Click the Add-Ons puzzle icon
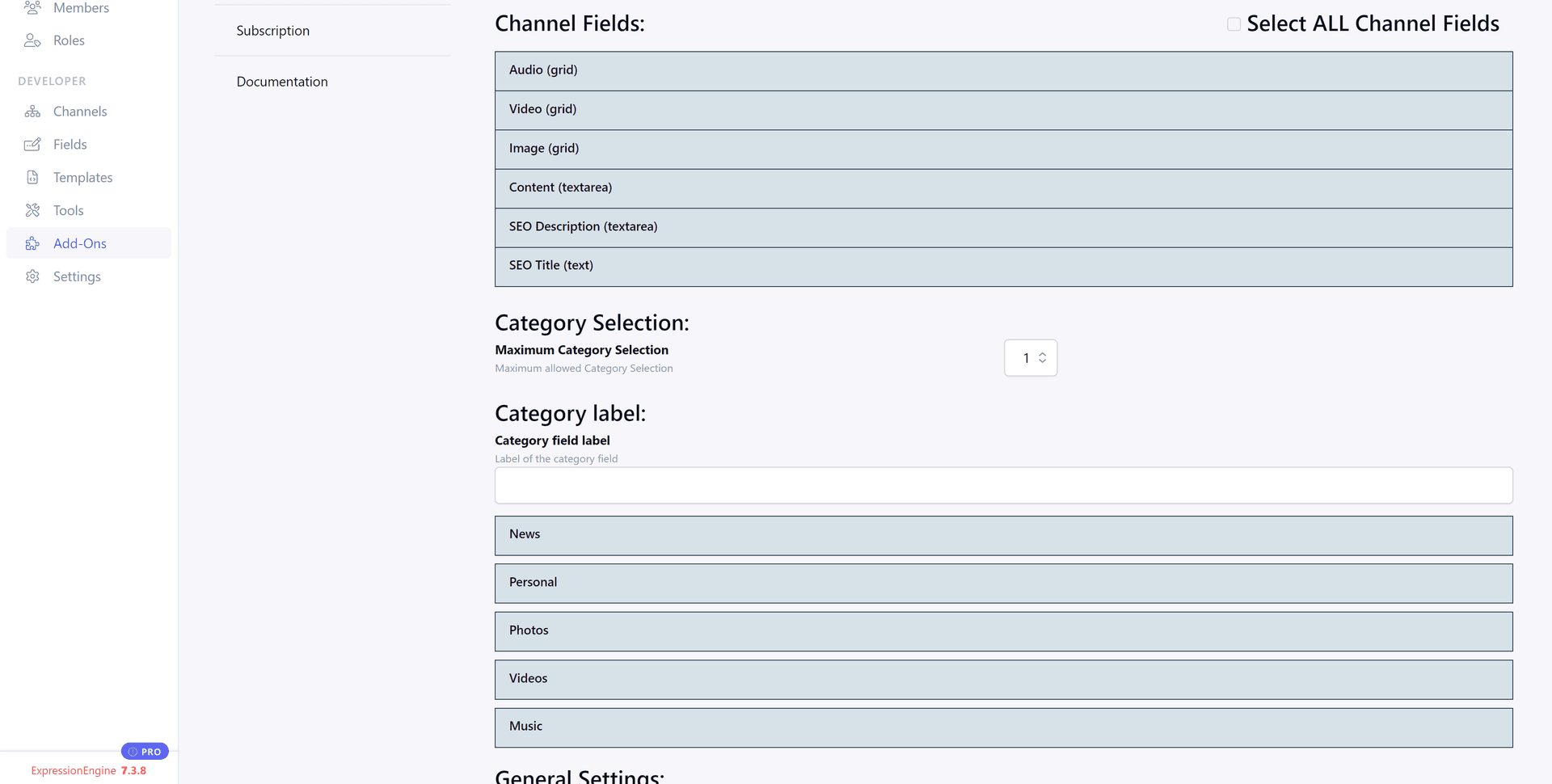This screenshot has height=784, width=1552. [x=32, y=244]
